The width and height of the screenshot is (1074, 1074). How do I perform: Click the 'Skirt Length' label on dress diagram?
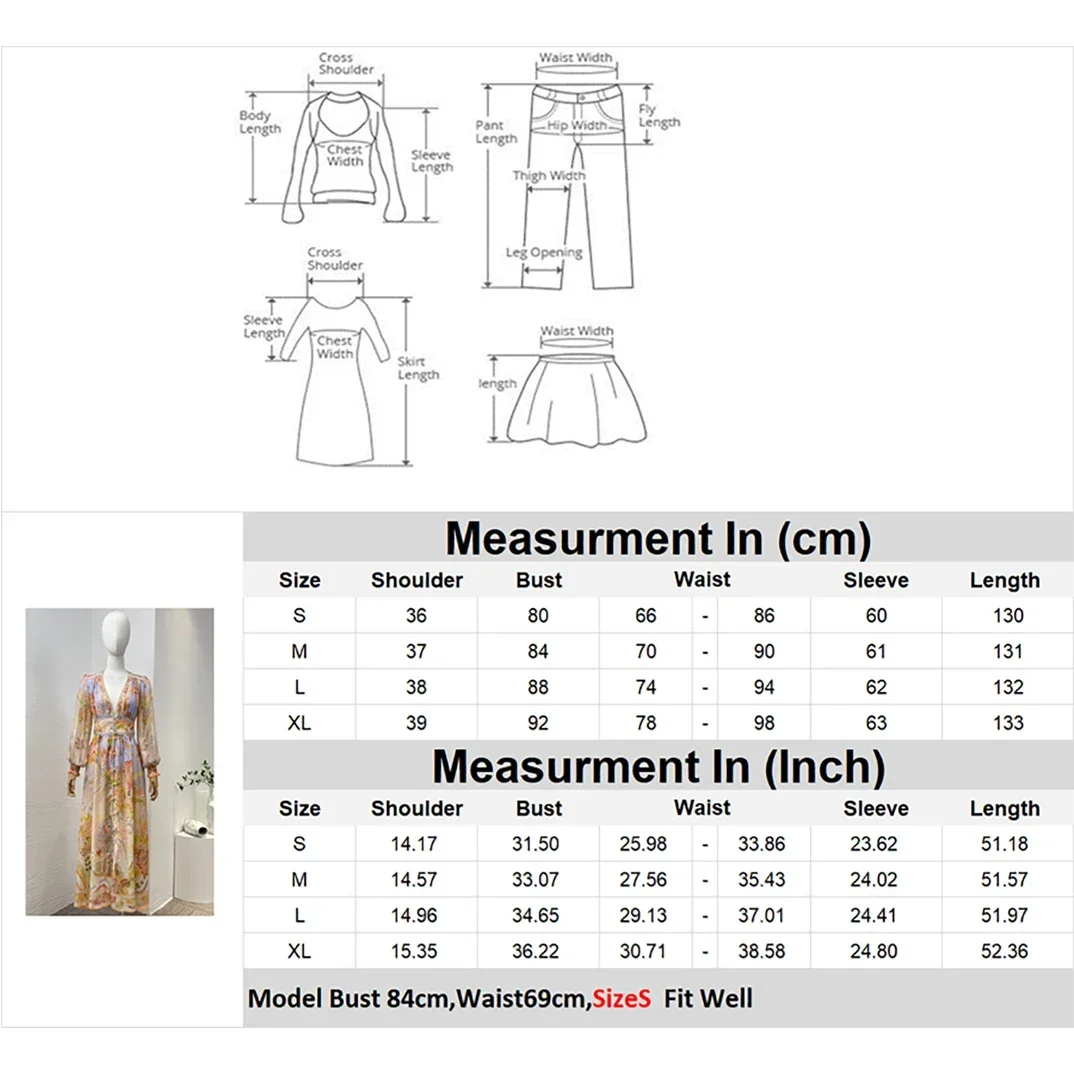[418, 368]
